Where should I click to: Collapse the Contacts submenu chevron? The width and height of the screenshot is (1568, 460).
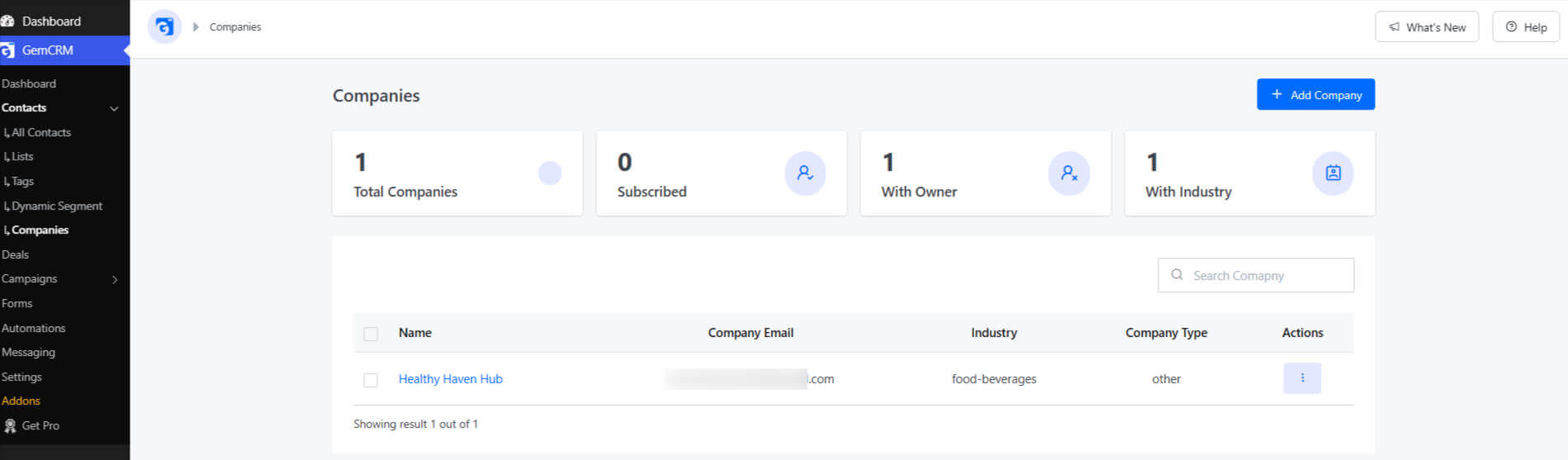pyautogui.click(x=114, y=108)
